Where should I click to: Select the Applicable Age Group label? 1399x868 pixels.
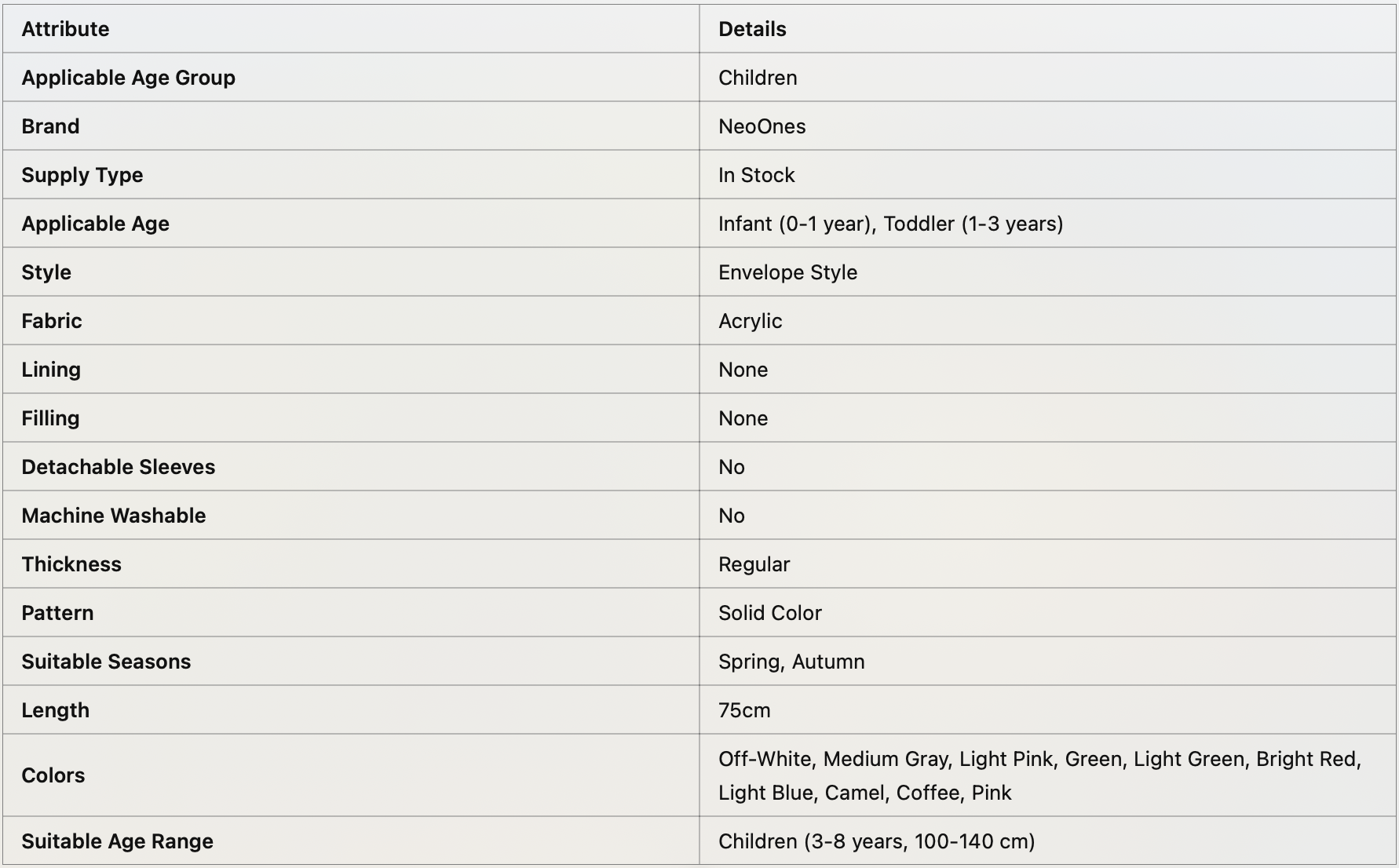[128, 78]
